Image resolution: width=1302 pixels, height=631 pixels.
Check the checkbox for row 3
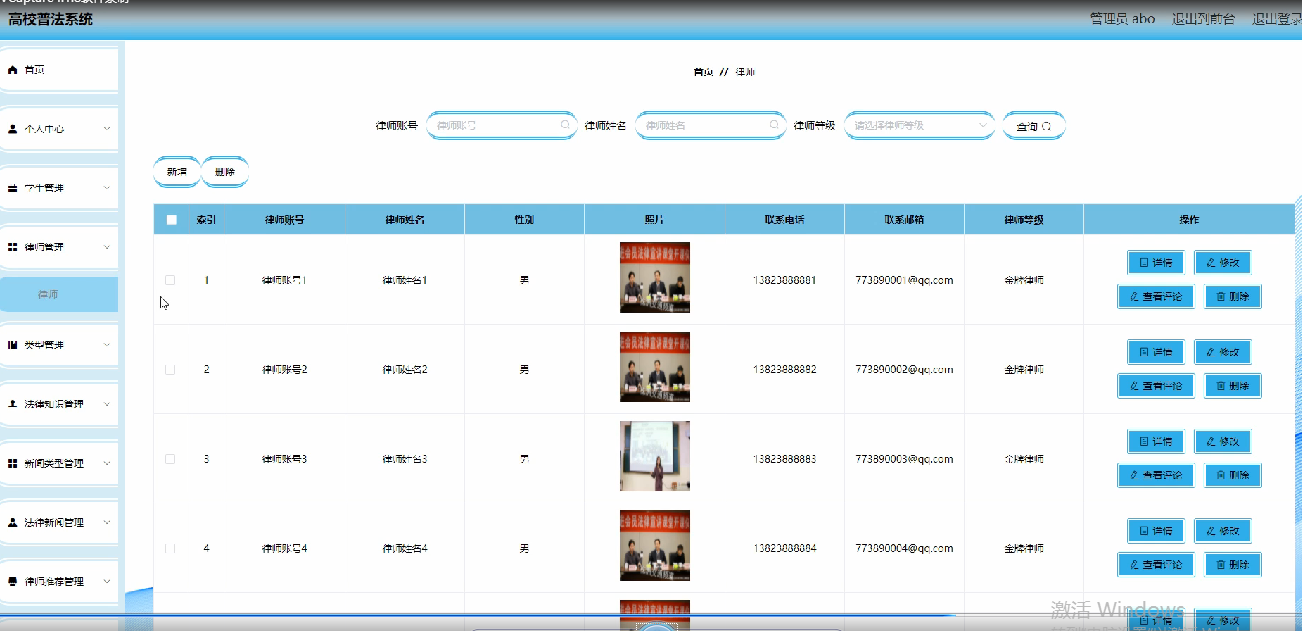[170, 459]
